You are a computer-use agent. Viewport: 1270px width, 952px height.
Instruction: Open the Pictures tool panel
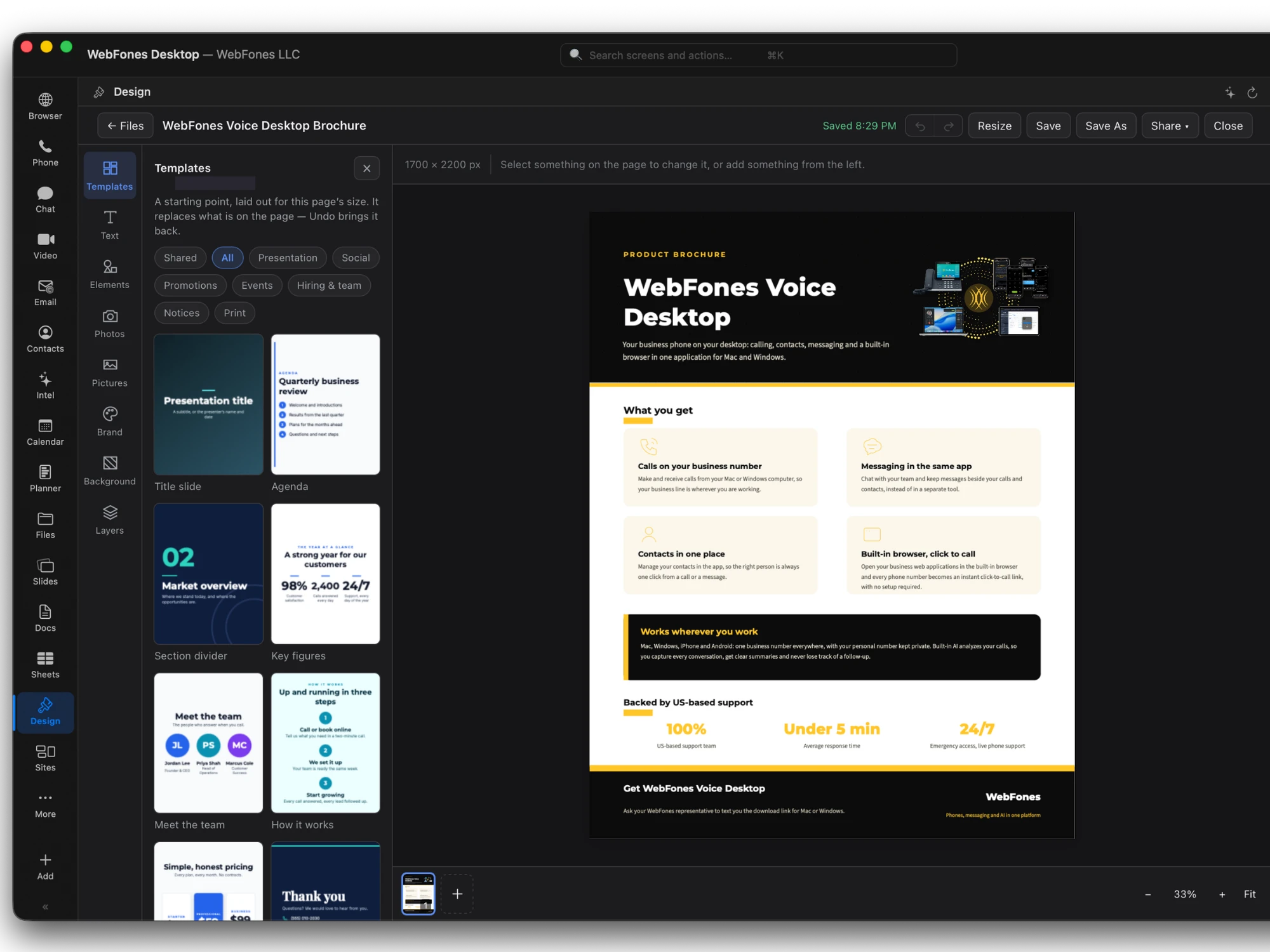click(x=110, y=373)
